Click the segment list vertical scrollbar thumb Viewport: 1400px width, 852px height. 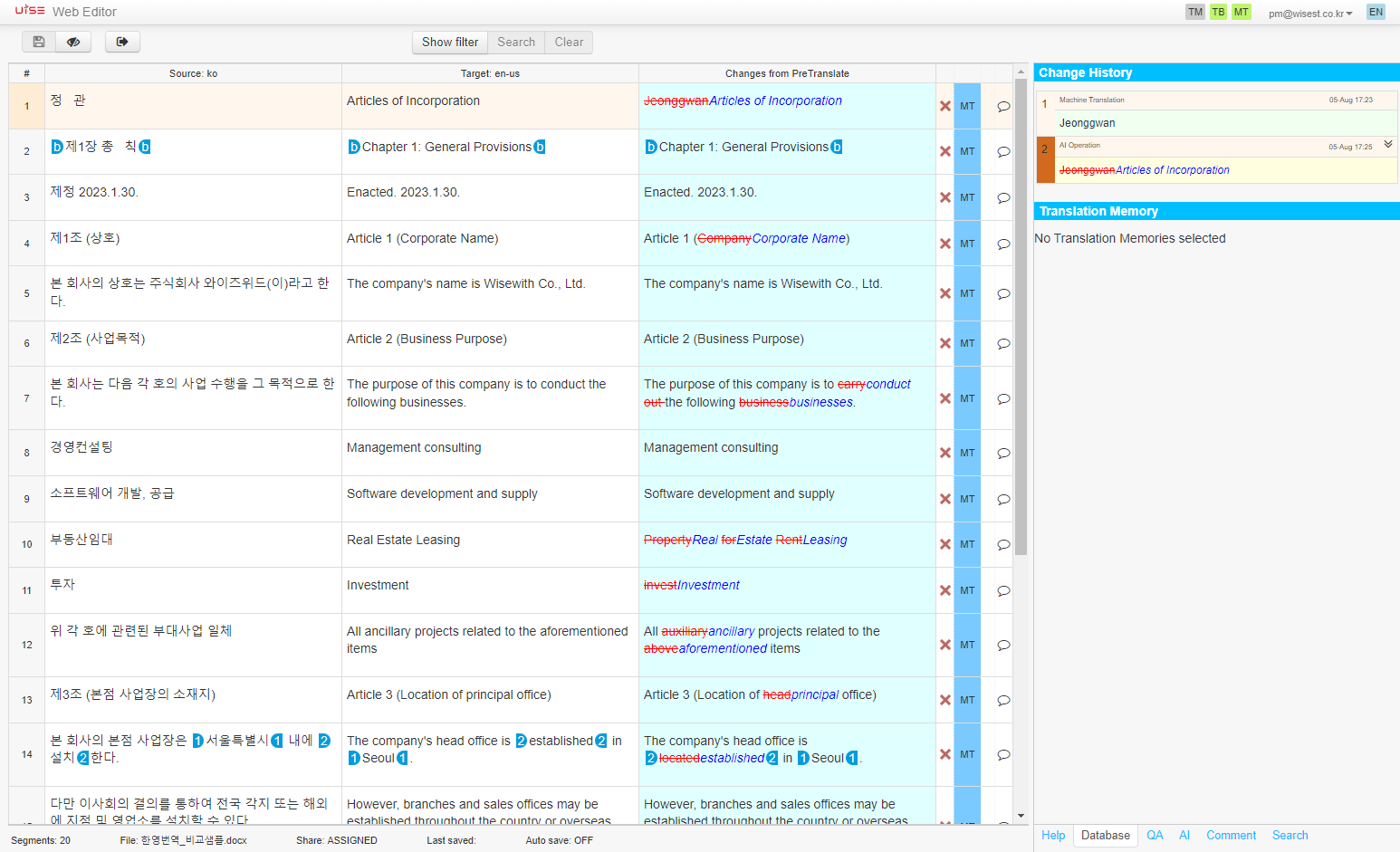[1021, 317]
